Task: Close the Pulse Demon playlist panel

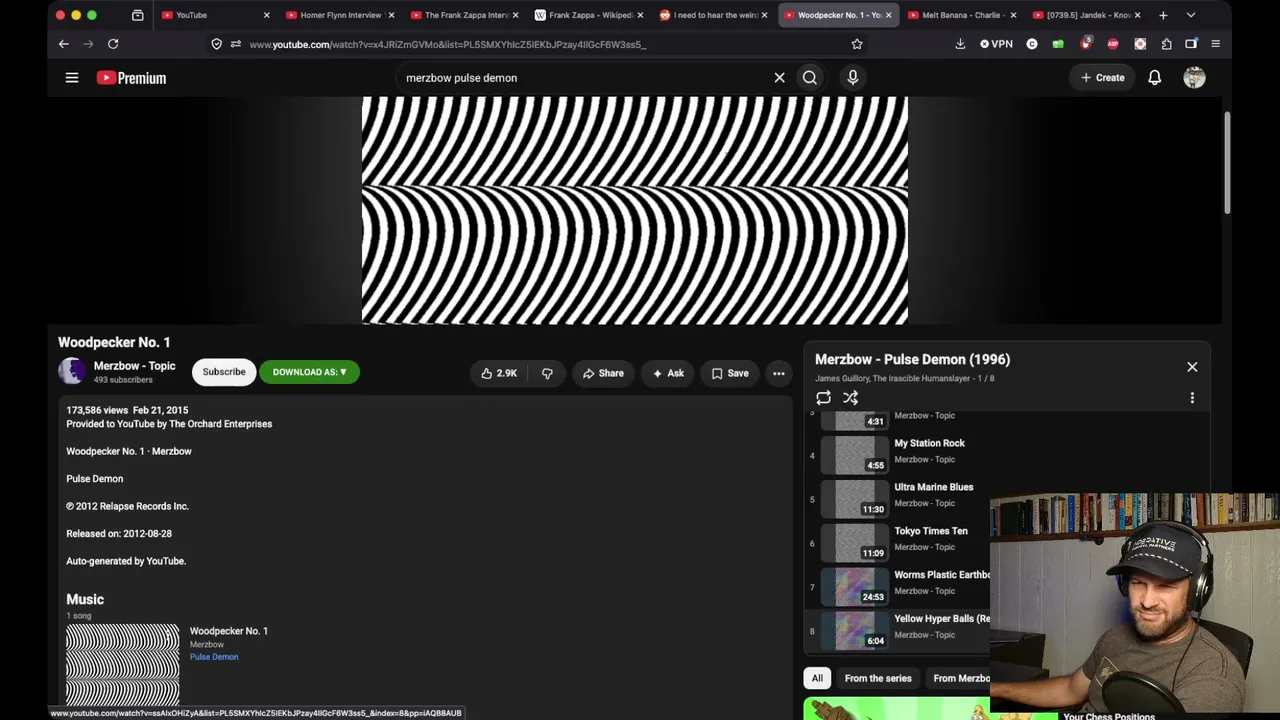Action: tap(1192, 367)
